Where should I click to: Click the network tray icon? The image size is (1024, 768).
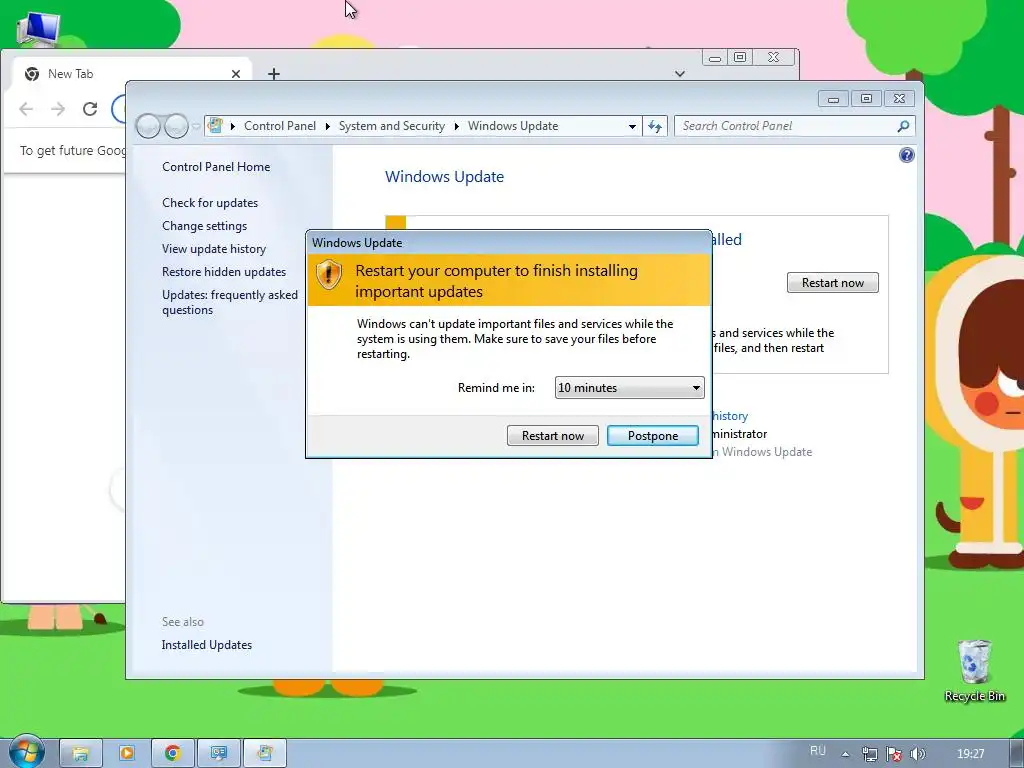[869, 754]
